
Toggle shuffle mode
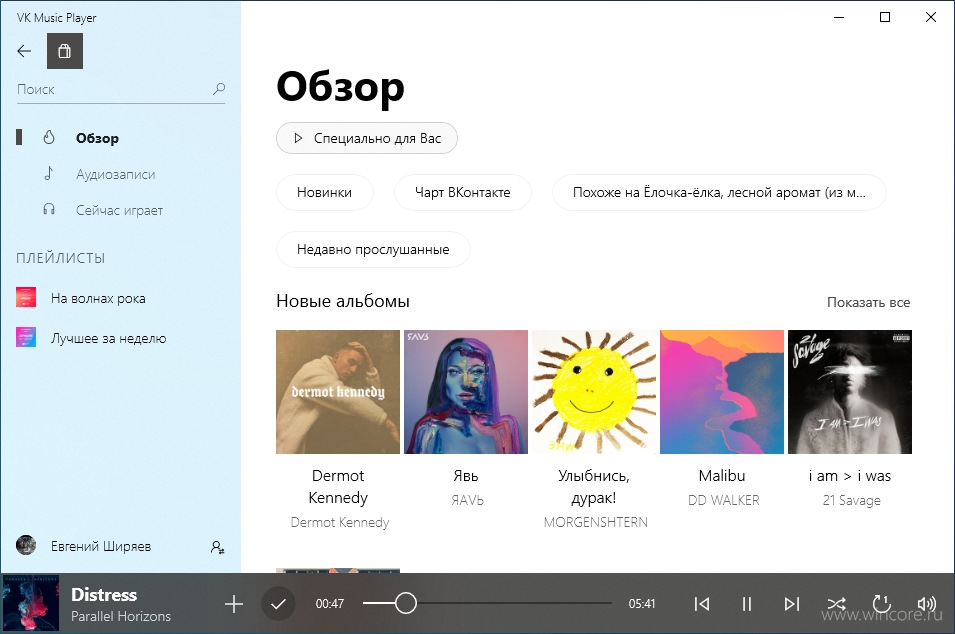836,604
